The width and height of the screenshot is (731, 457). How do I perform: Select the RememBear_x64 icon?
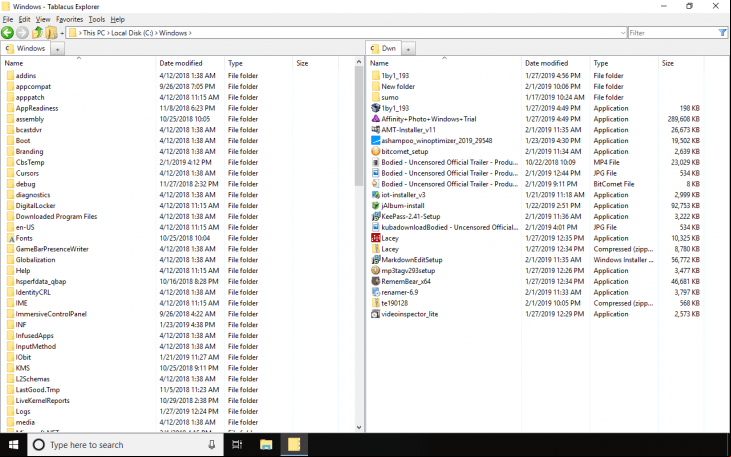(375, 282)
